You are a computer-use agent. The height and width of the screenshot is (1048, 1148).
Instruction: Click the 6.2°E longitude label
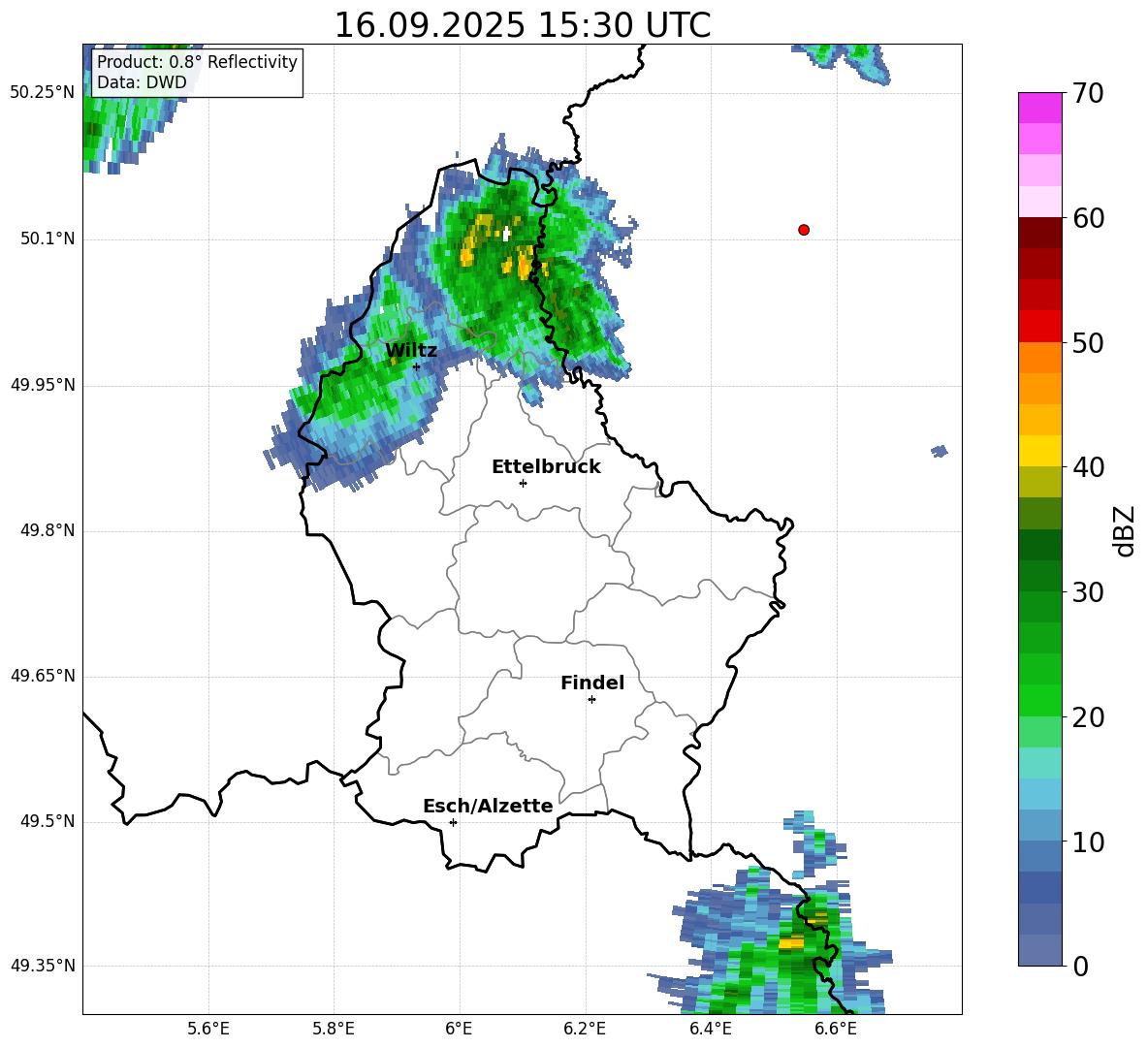(585, 1029)
